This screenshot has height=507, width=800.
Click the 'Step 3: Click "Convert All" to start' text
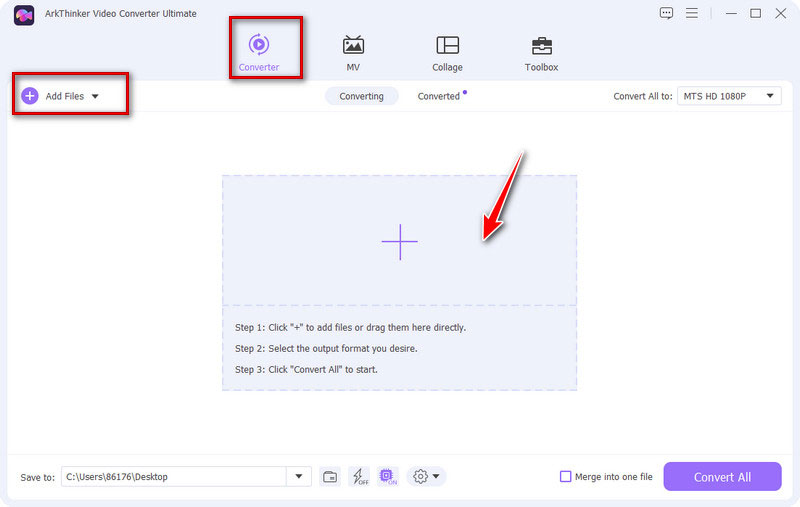306,369
